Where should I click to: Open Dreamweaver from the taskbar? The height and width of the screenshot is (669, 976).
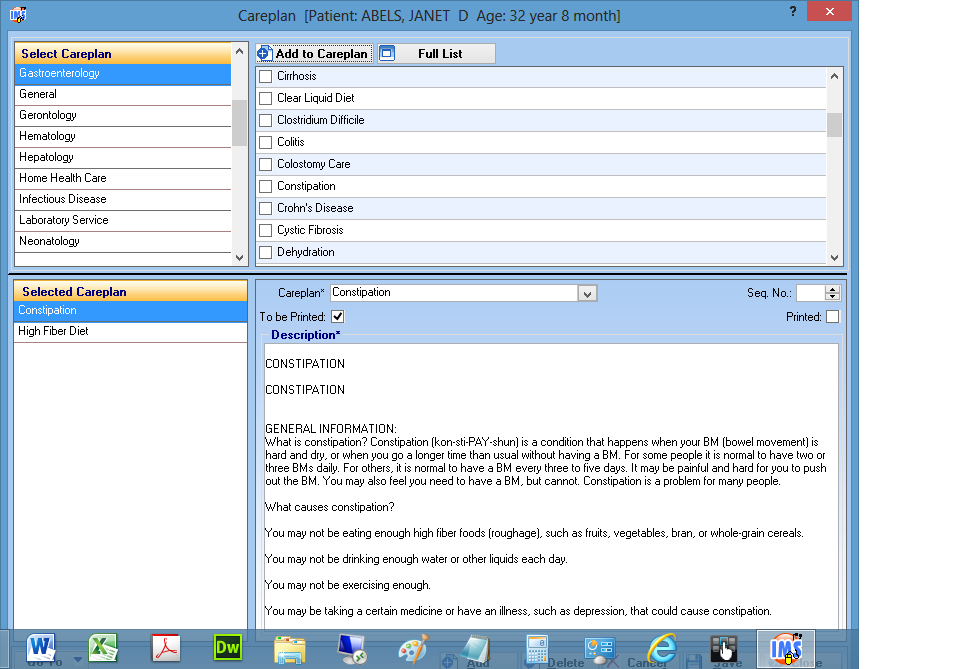click(x=228, y=648)
